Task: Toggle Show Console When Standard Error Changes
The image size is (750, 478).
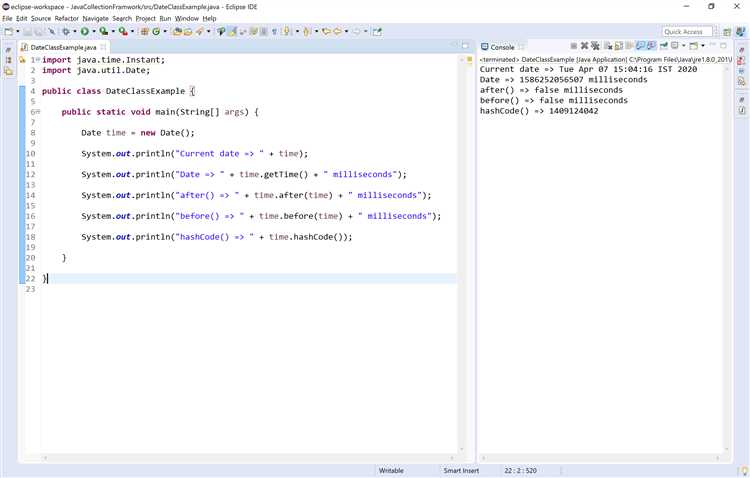Action: coord(651,46)
